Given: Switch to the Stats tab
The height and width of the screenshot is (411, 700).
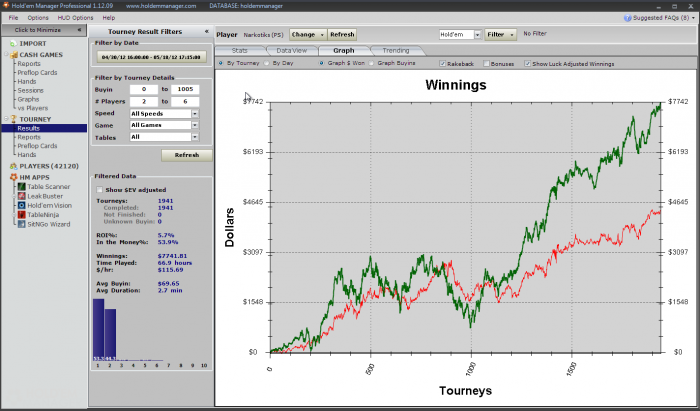Looking at the screenshot, I should [x=240, y=50].
